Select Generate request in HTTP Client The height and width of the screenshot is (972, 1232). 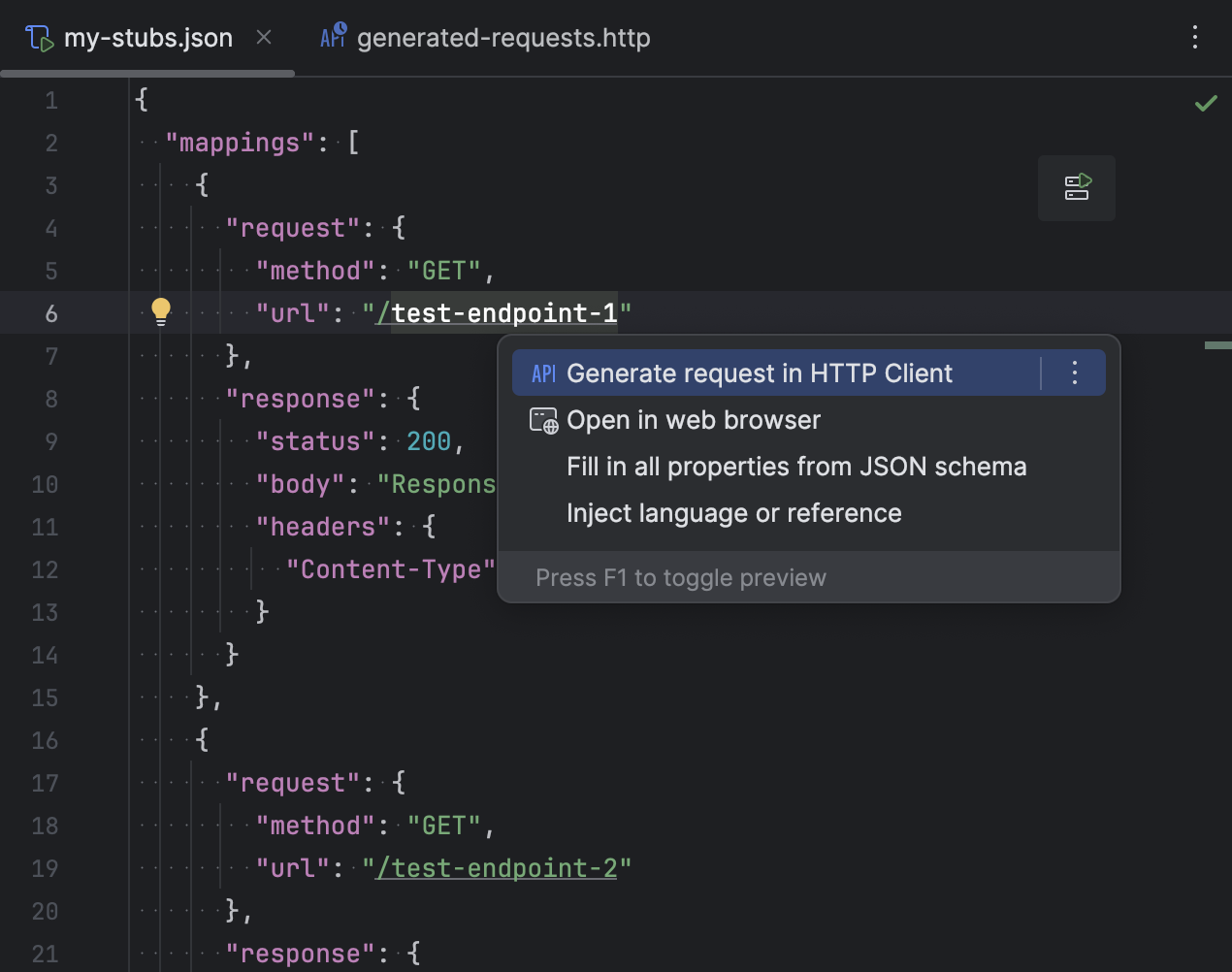(x=760, y=373)
